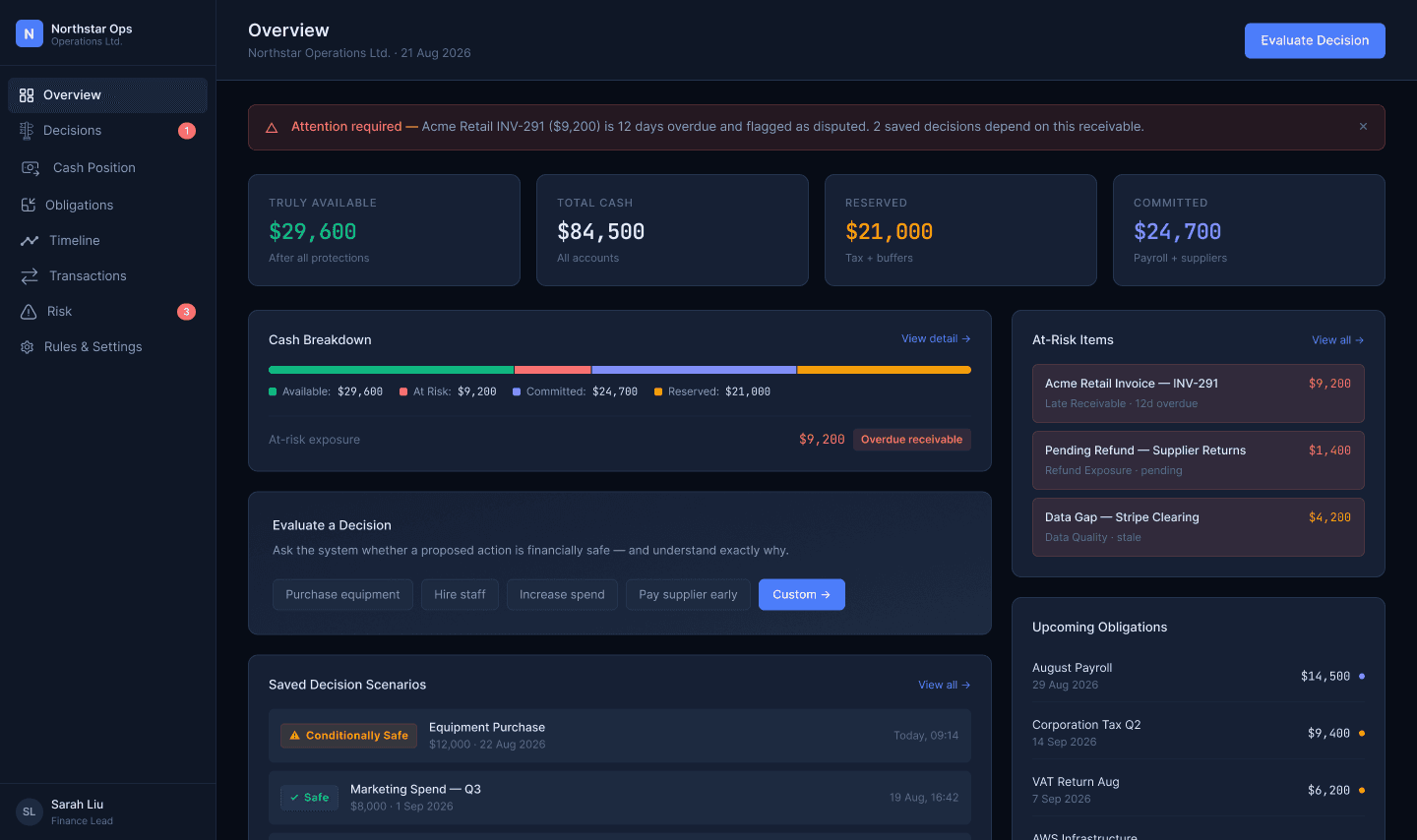Viewport: 1417px width, 840px height.
Task: Open Cash Breakdown View detail link
Action: [x=936, y=338]
